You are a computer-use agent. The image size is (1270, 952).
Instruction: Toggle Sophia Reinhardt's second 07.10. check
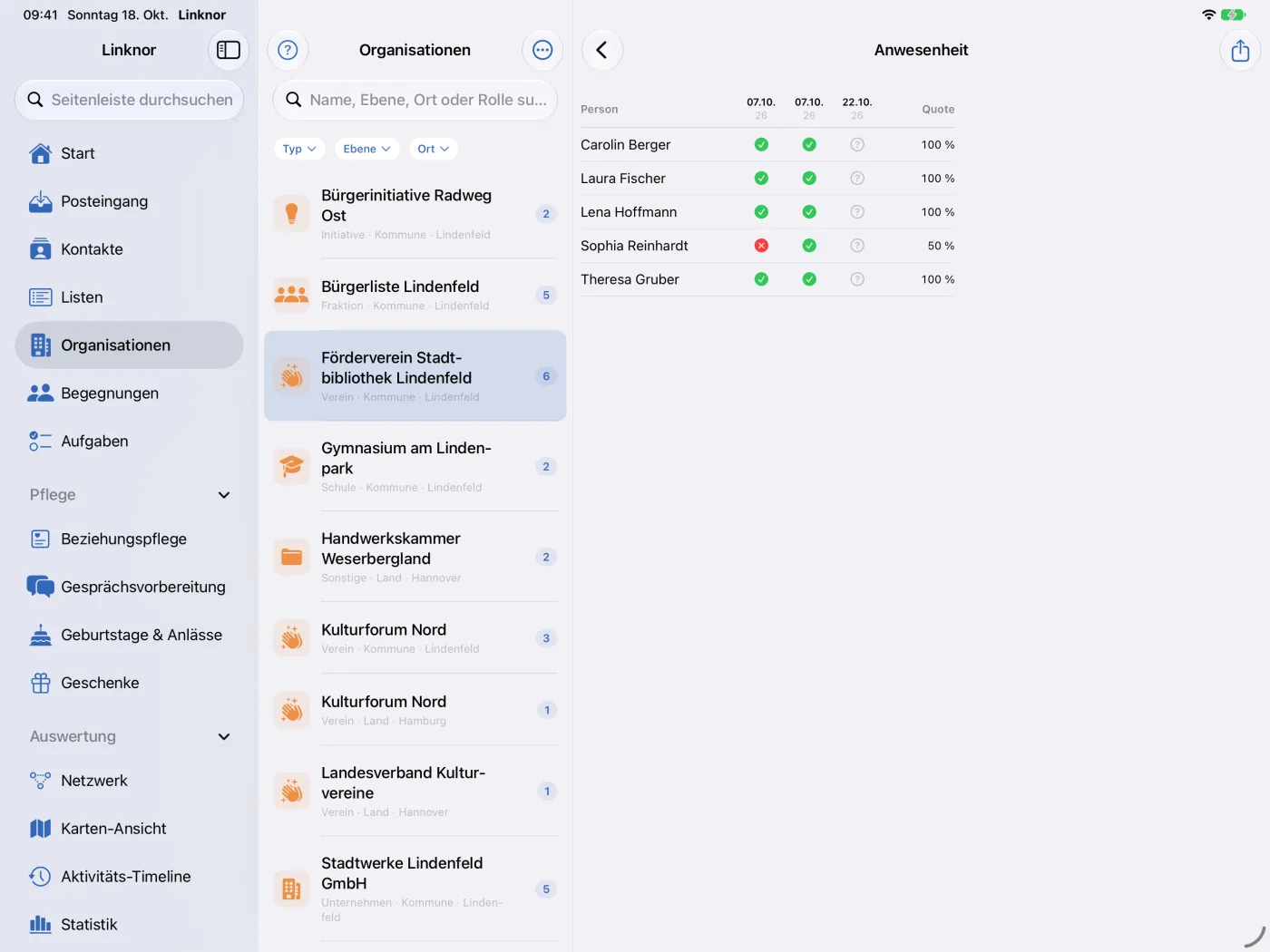tap(809, 246)
